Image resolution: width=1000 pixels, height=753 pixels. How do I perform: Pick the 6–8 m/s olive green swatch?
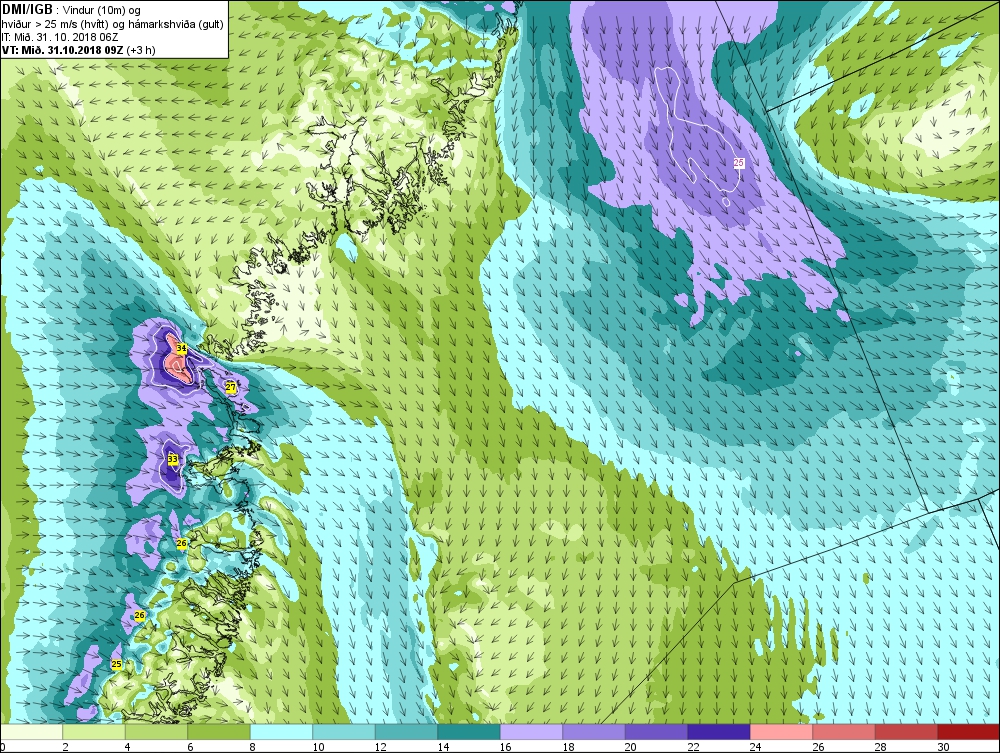click(x=219, y=732)
